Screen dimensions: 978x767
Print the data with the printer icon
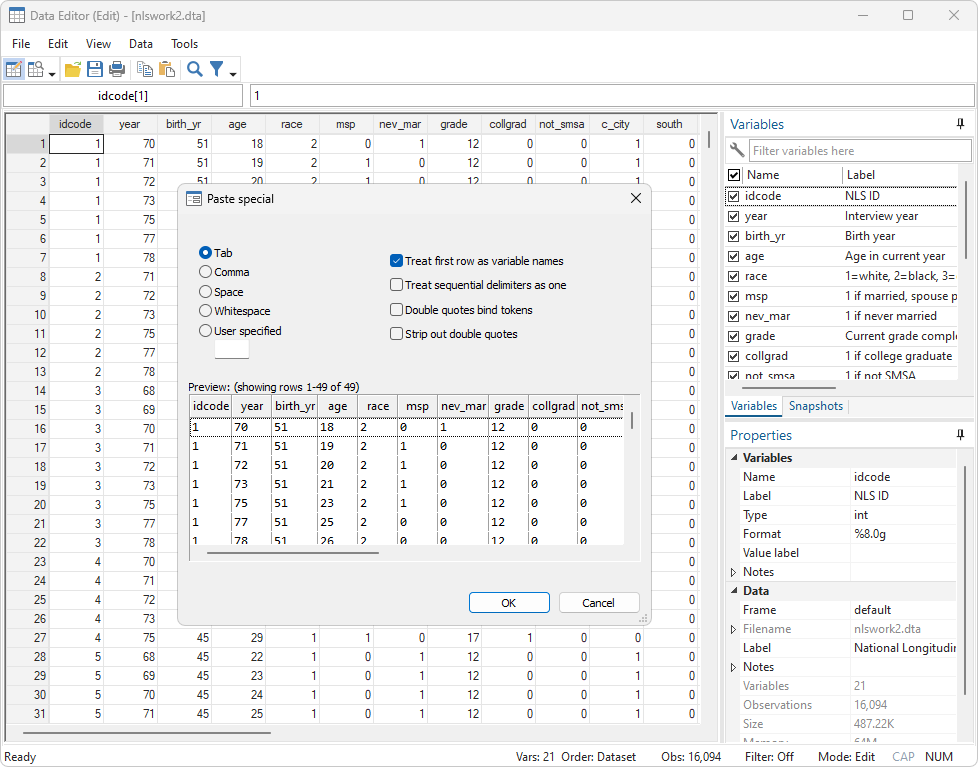pos(115,68)
